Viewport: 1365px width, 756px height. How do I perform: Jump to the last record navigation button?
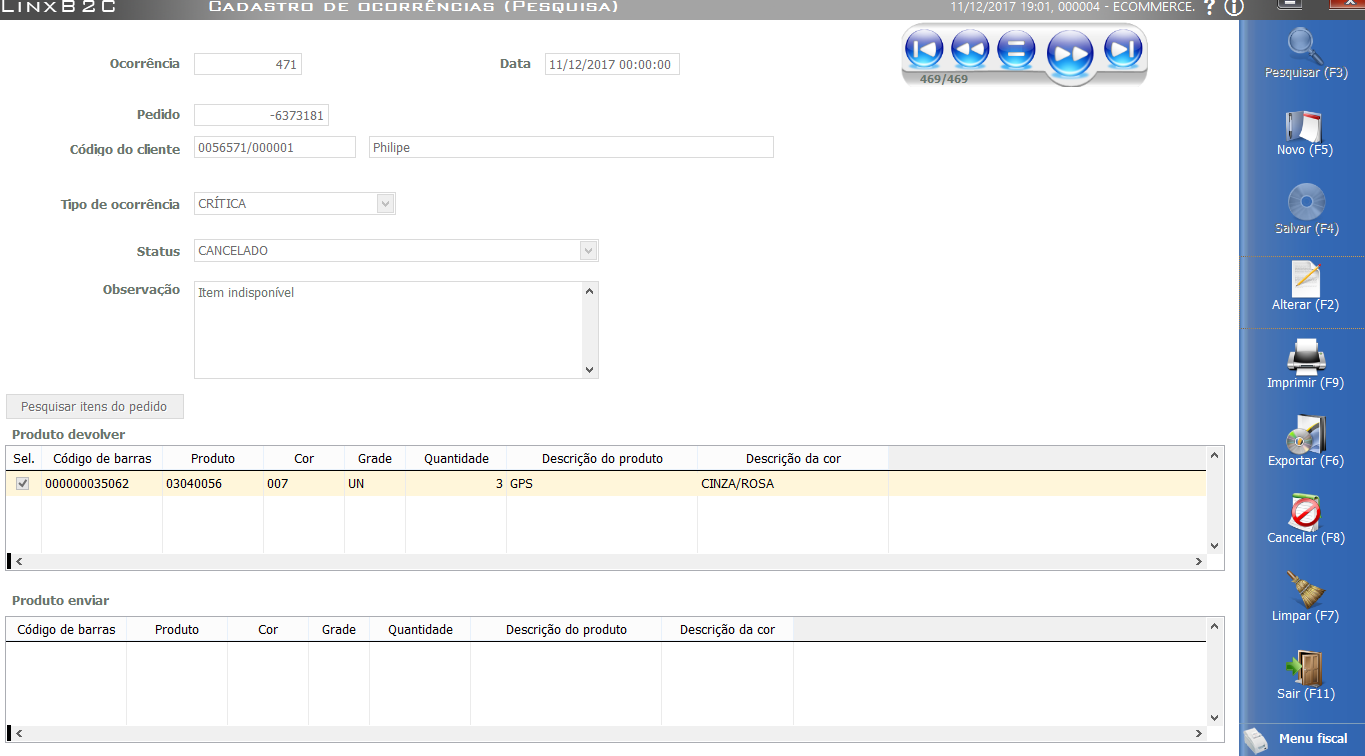[1123, 48]
